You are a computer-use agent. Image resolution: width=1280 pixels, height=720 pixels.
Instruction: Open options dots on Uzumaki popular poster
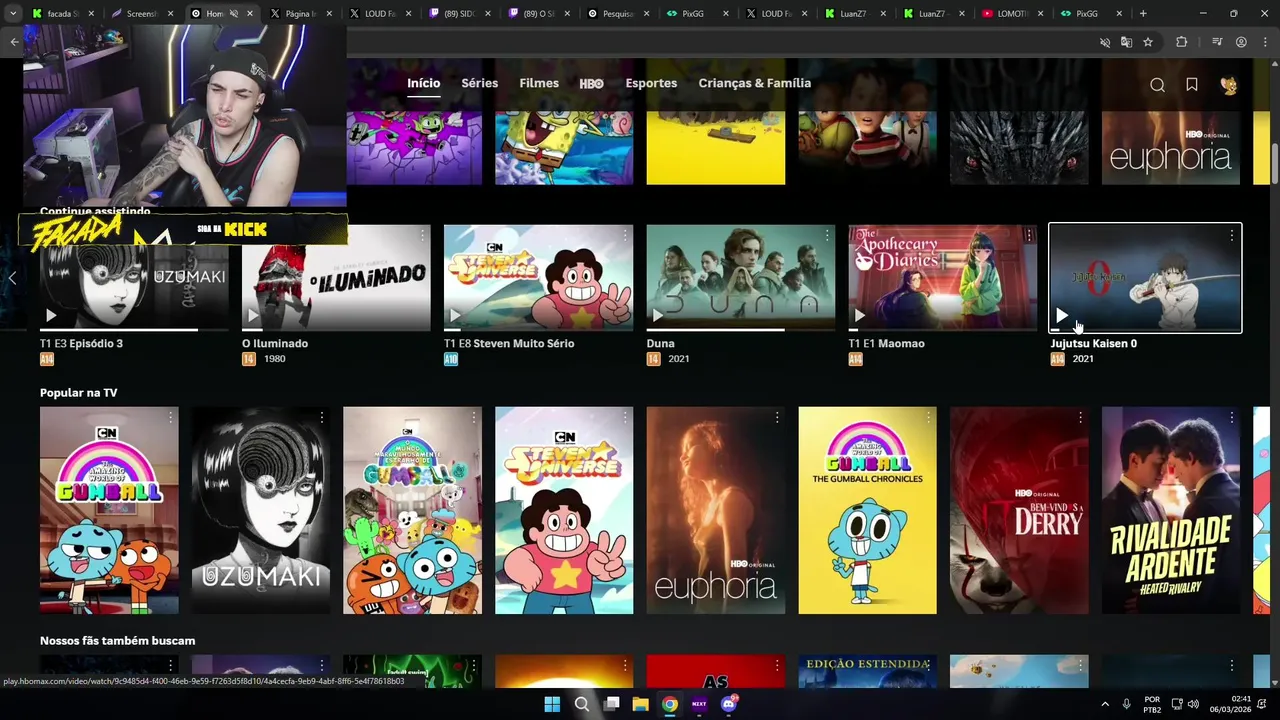[322, 417]
